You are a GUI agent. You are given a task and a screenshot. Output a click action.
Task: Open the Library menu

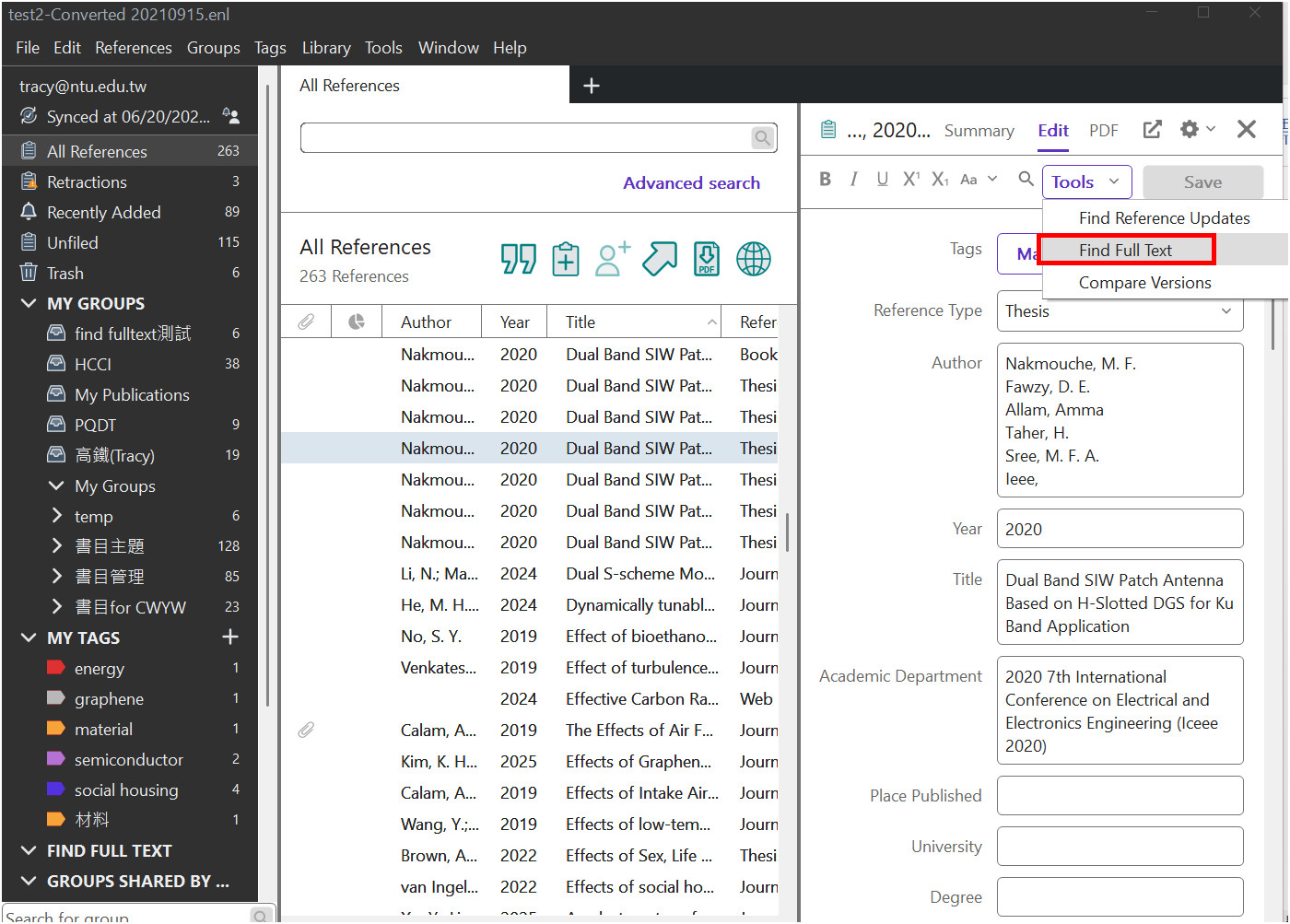coord(326,48)
